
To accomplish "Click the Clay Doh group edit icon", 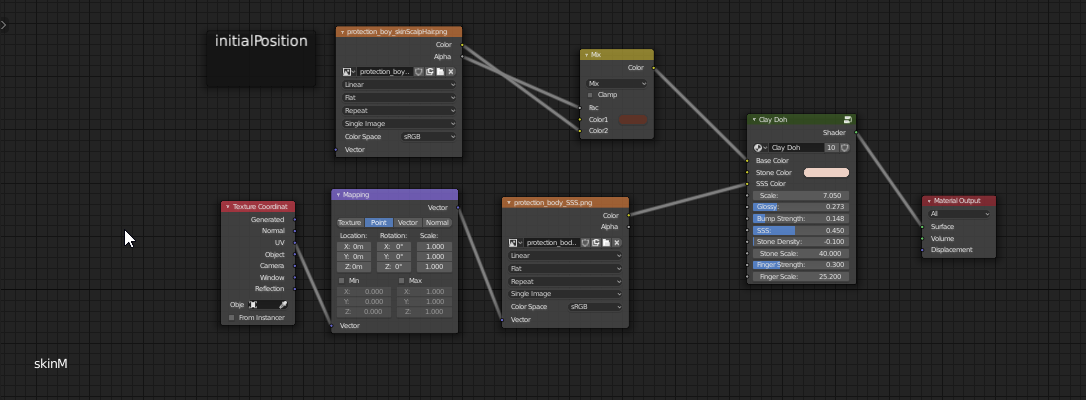I will (848, 120).
